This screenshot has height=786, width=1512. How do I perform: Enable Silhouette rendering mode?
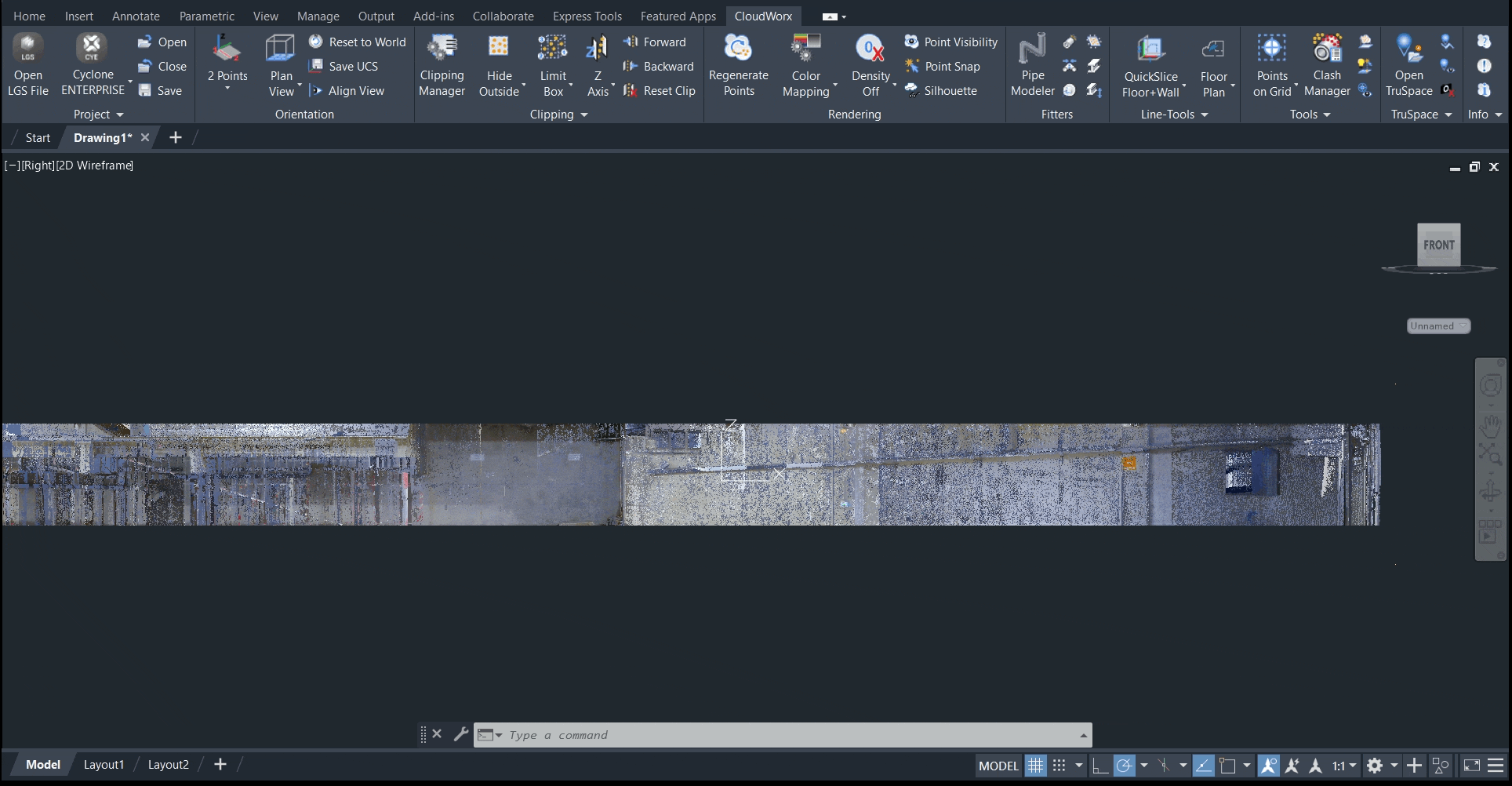click(943, 90)
